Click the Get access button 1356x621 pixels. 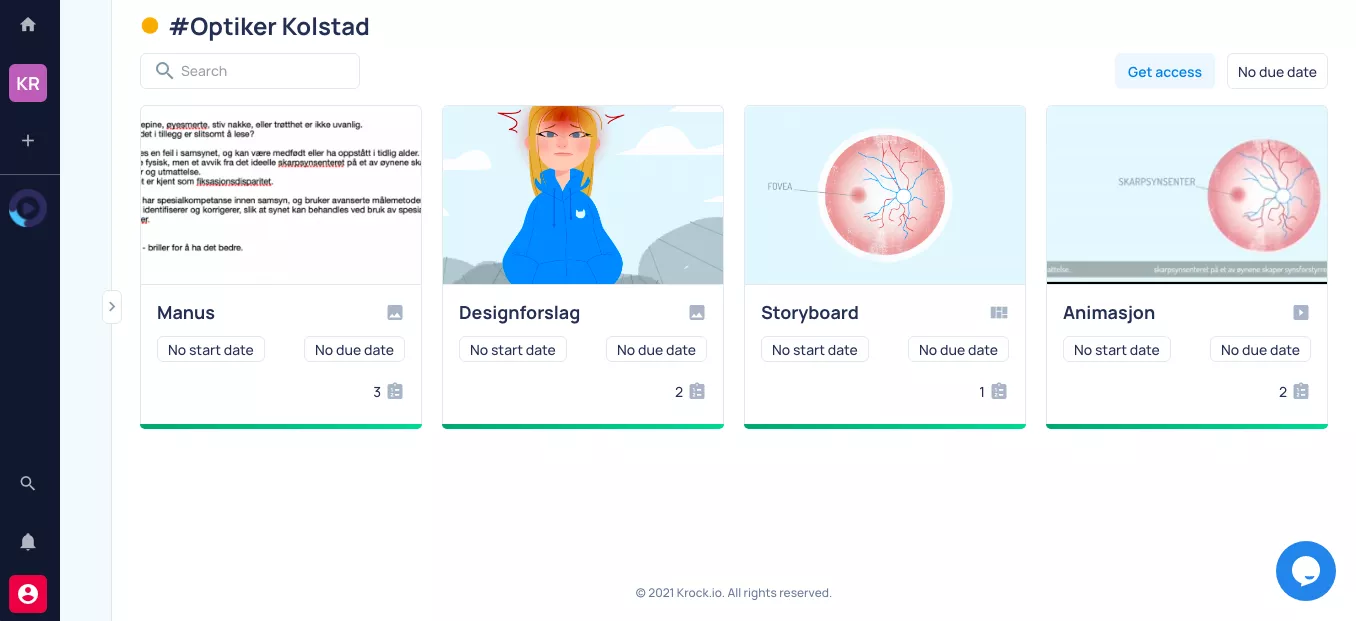1164,72
